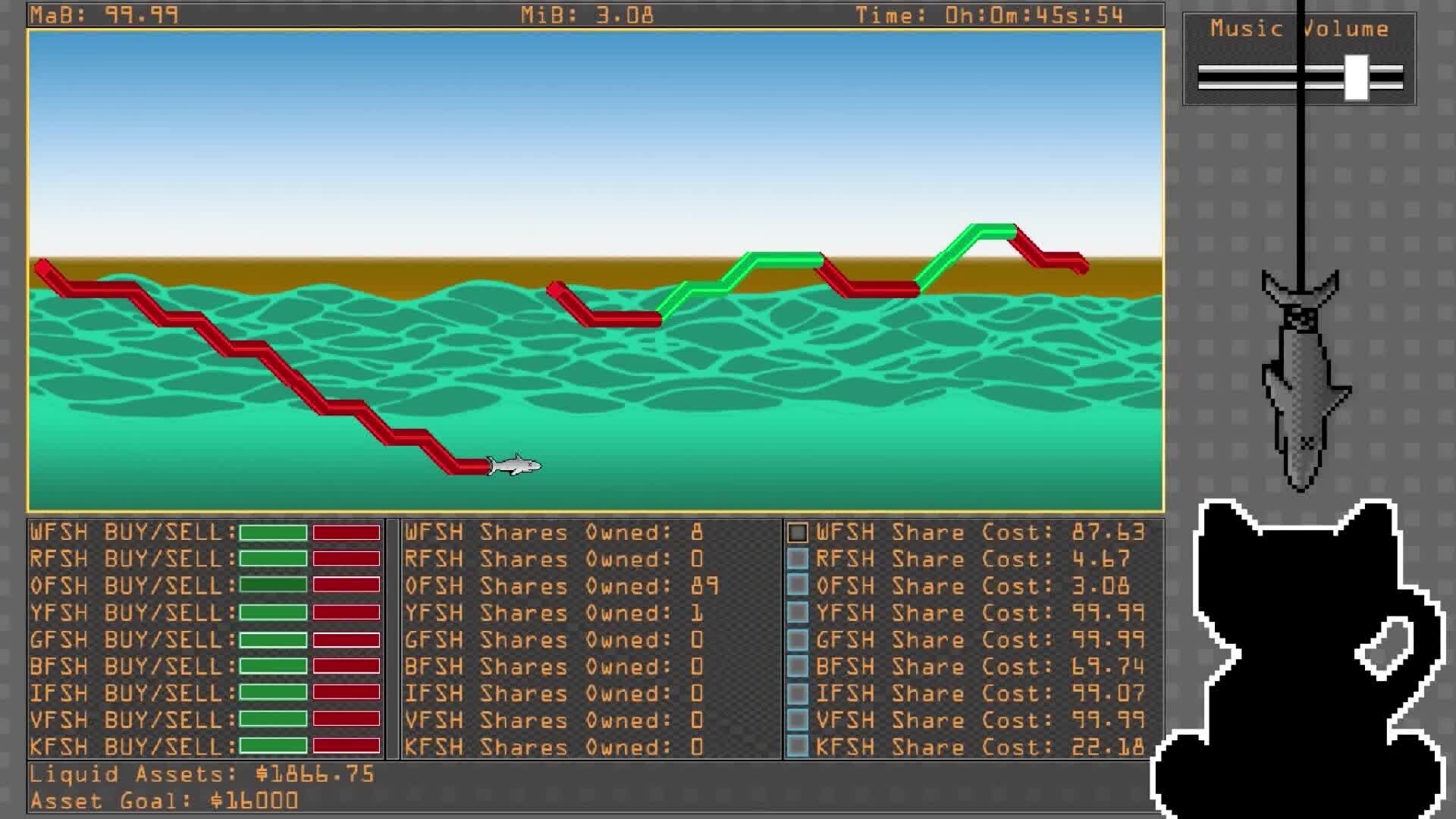Tick the GFSH share cost checkbox

coord(797,639)
